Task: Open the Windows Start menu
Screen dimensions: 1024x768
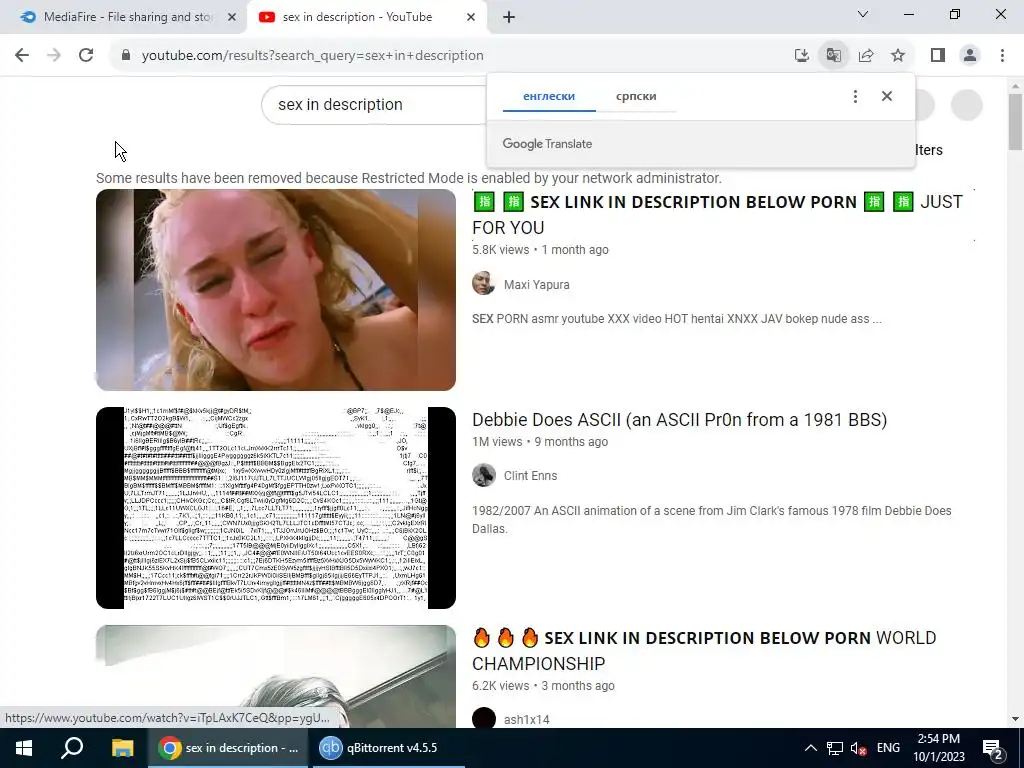Action: (x=24, y=748)
